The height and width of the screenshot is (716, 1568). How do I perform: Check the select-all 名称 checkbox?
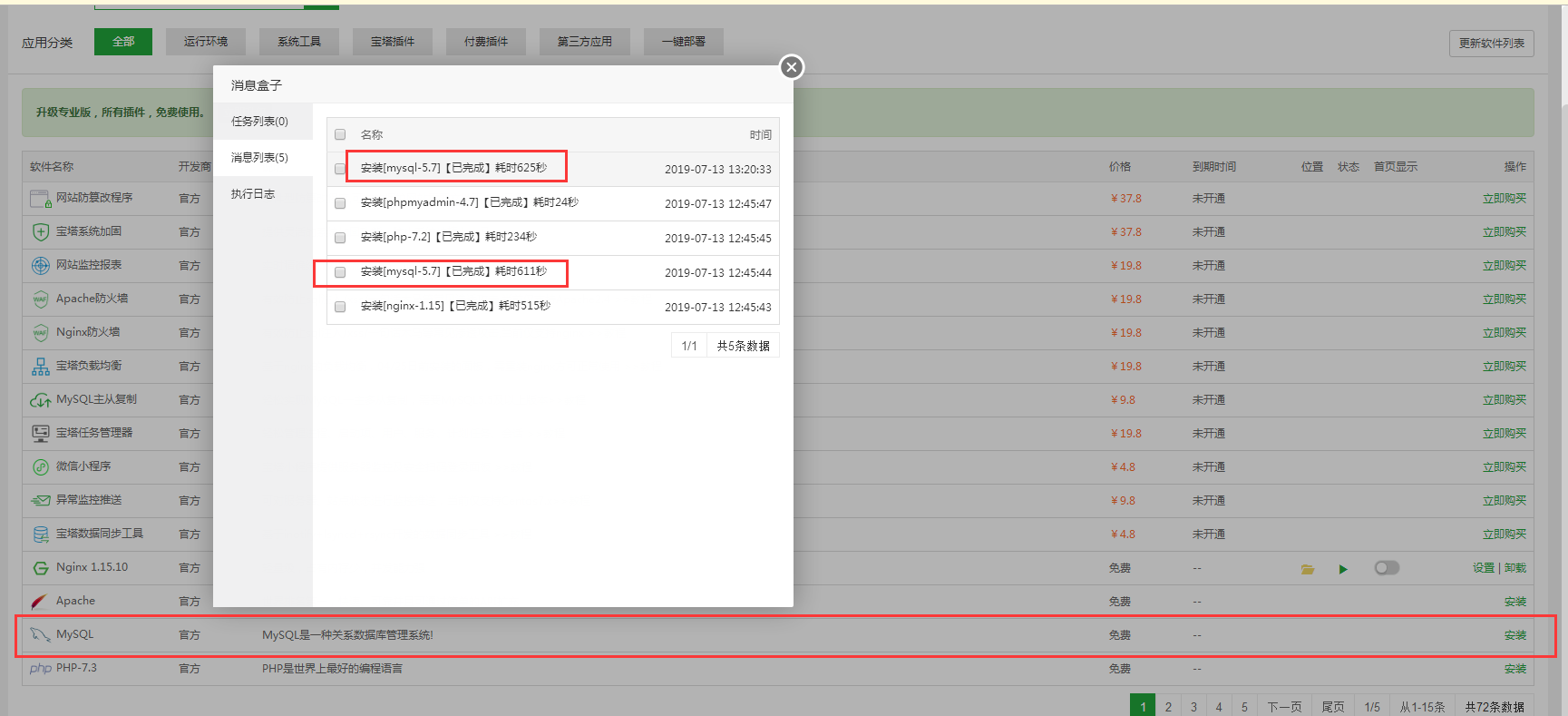point(340,134)
